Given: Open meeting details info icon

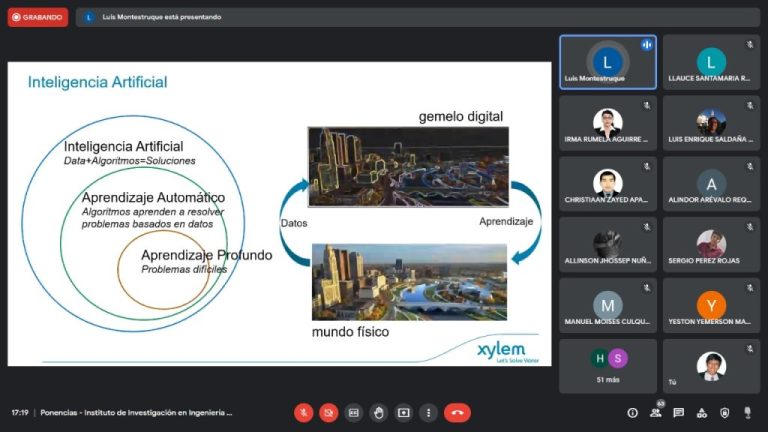Looking at the screenshot, I should tap(632, 412).
